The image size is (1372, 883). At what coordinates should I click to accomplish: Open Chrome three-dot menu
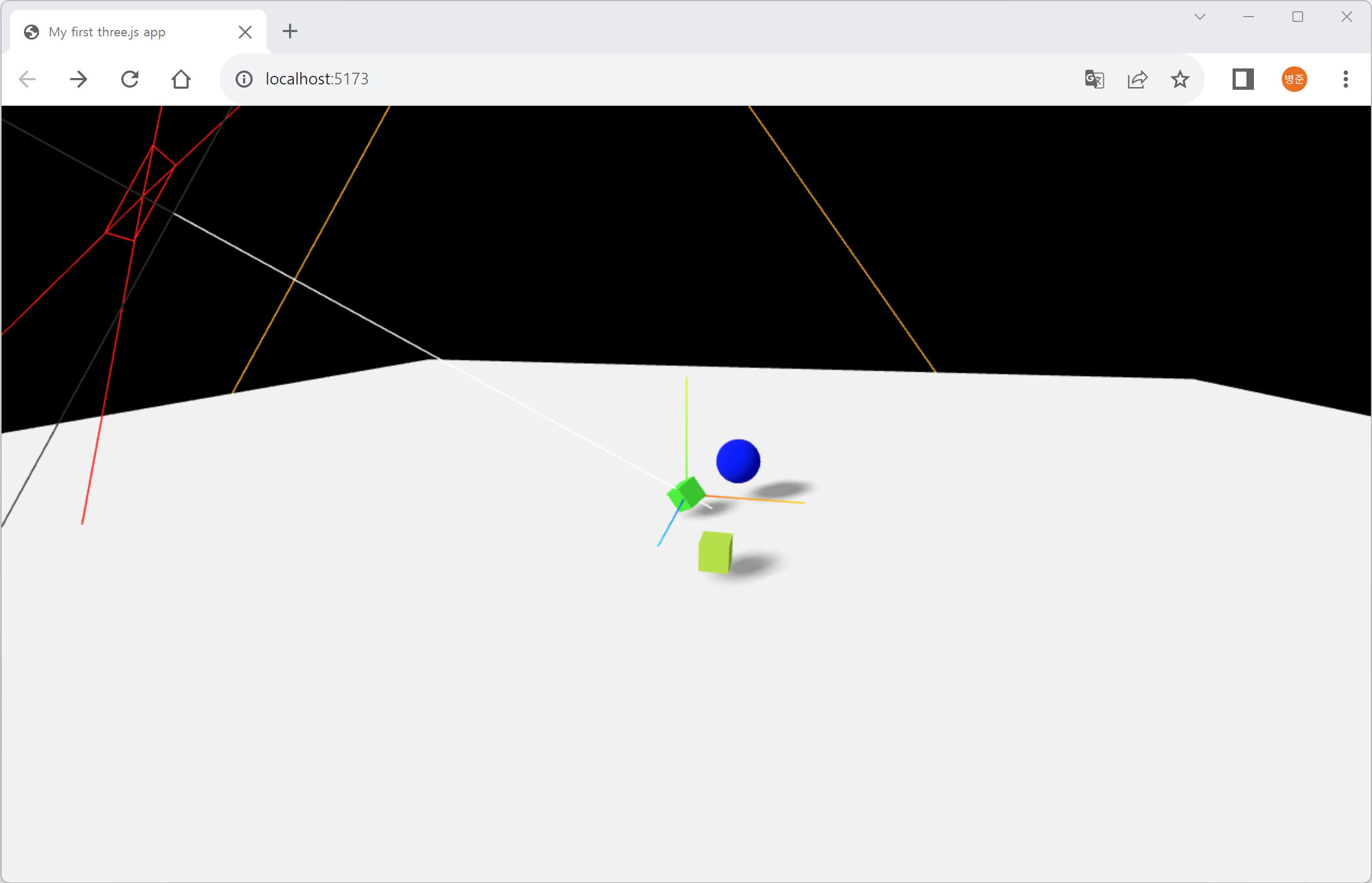1346,79
